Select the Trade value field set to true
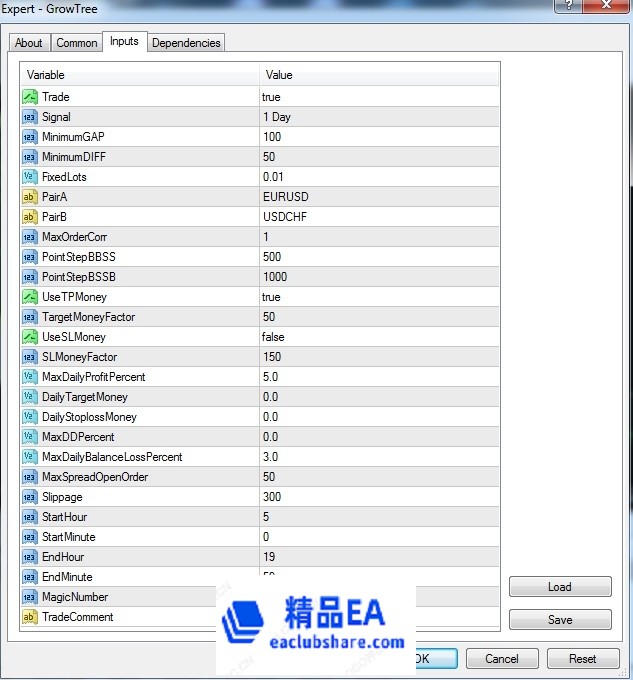This screenshot has width=633, height=680. click(378, 97)
